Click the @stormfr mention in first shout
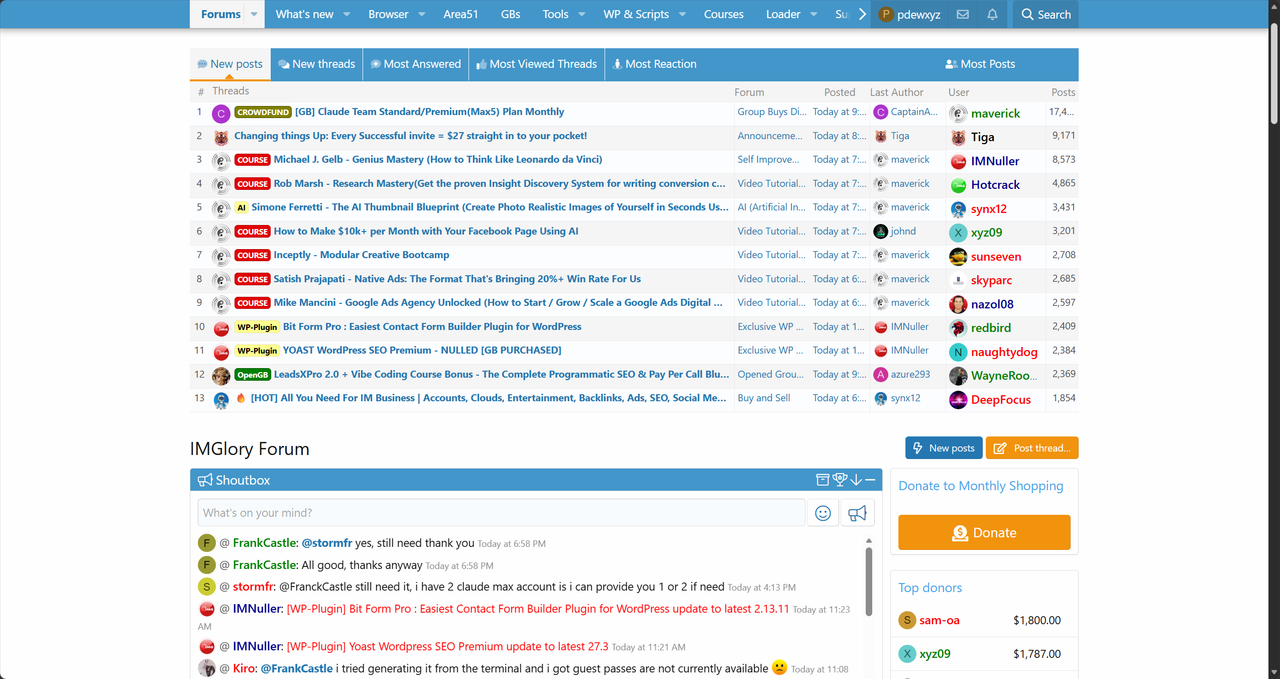This screenshot has width=1280, height=679. click(326, 543)
